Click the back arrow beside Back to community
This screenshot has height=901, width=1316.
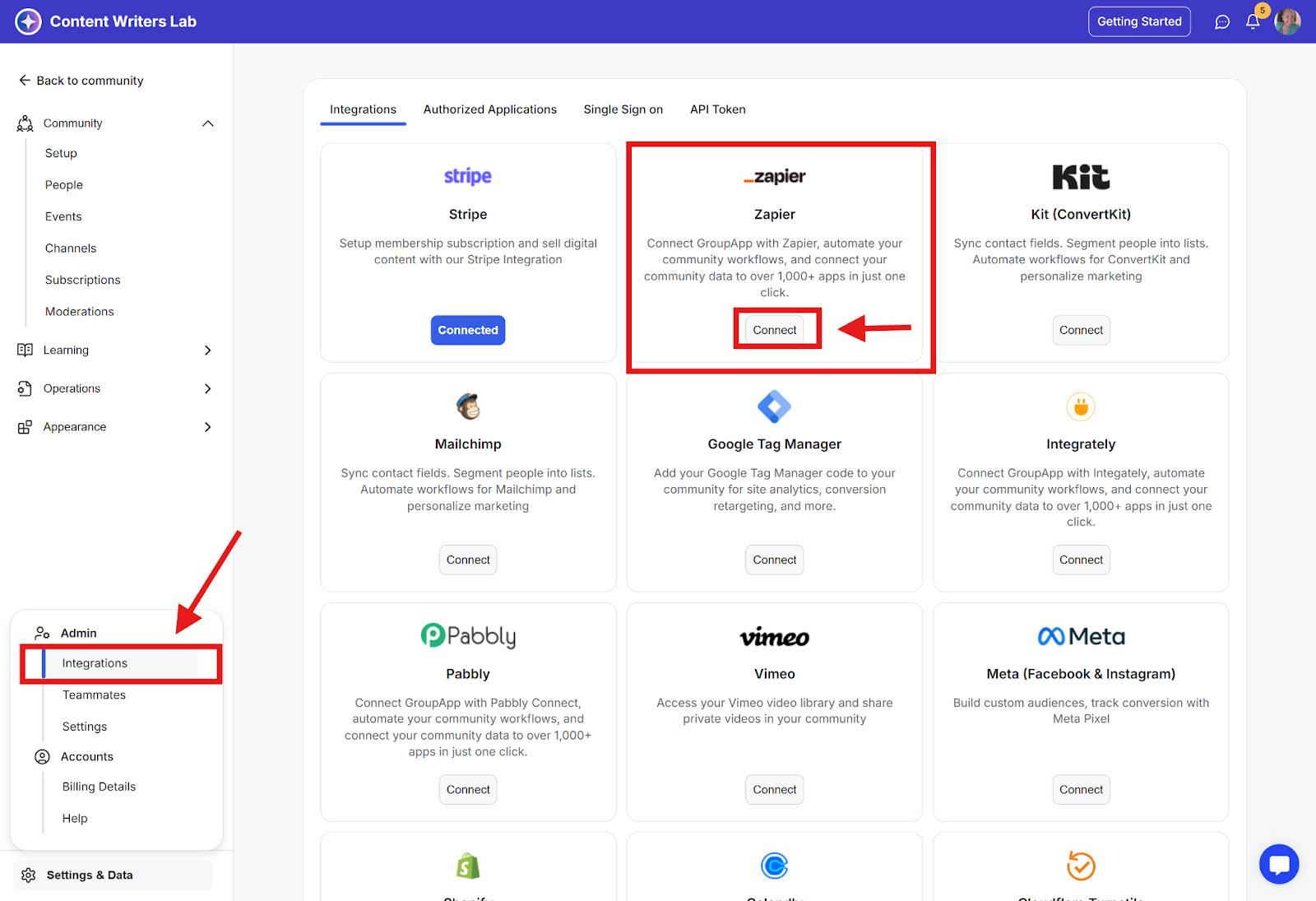coord(25,81)
